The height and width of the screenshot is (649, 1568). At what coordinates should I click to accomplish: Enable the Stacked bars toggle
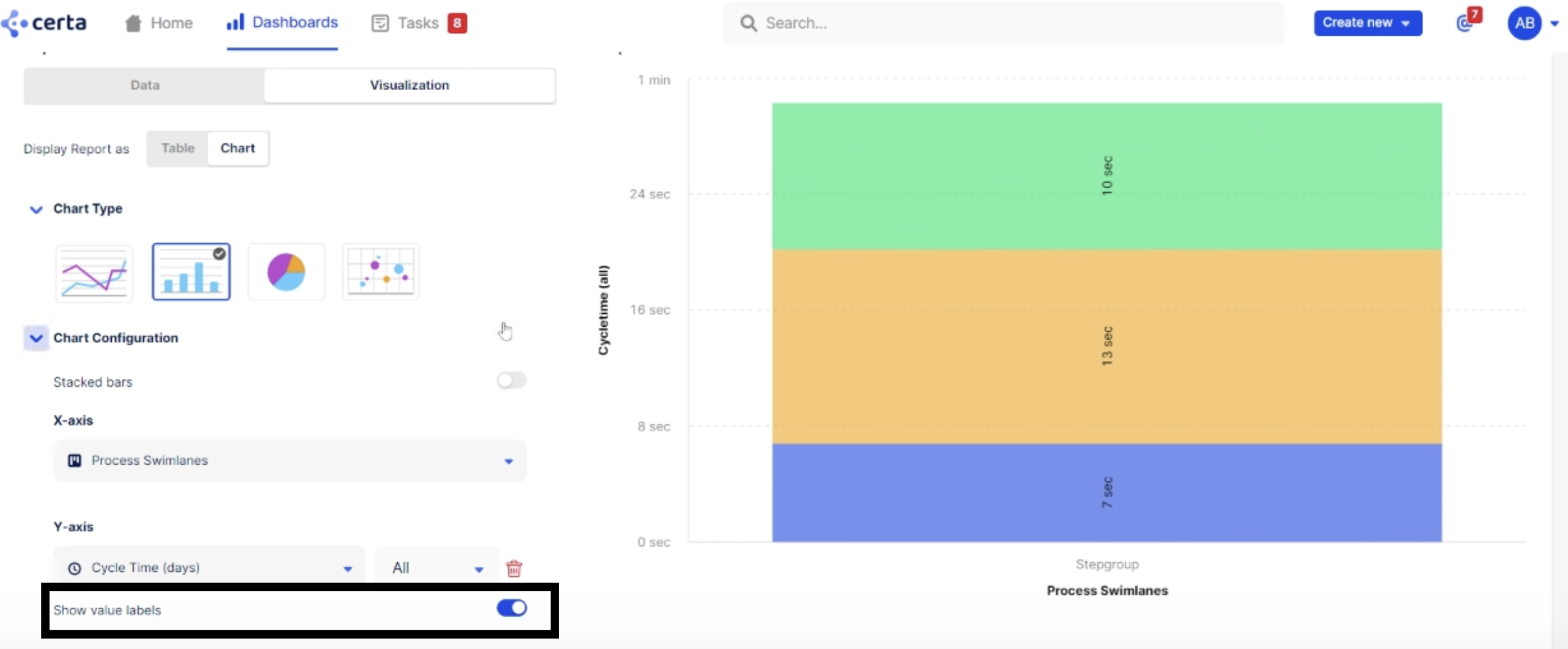pos(511,381)
